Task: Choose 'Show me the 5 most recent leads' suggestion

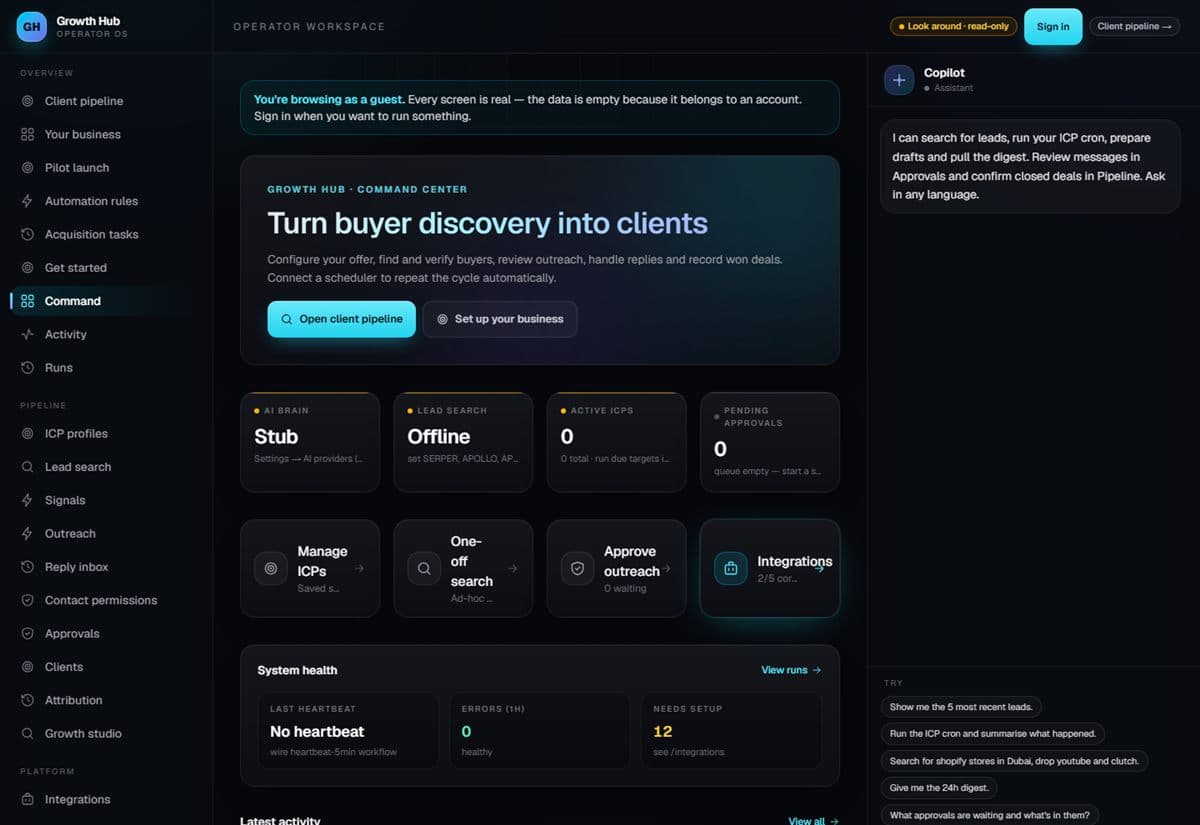Action: 961,706
